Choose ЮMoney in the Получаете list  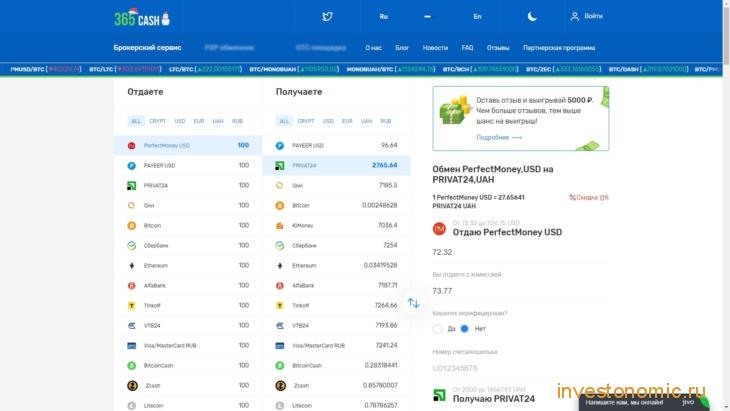pos(337,226)
